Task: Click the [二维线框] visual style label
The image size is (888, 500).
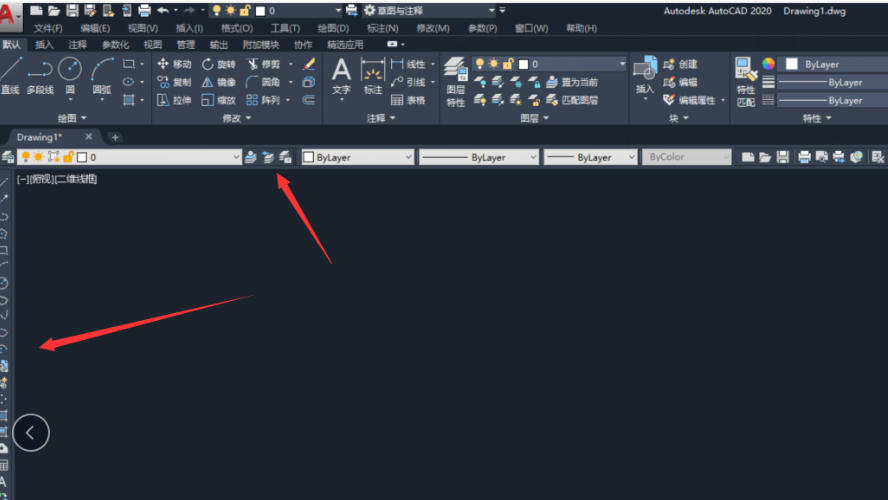Action: (x=76, y=179)
